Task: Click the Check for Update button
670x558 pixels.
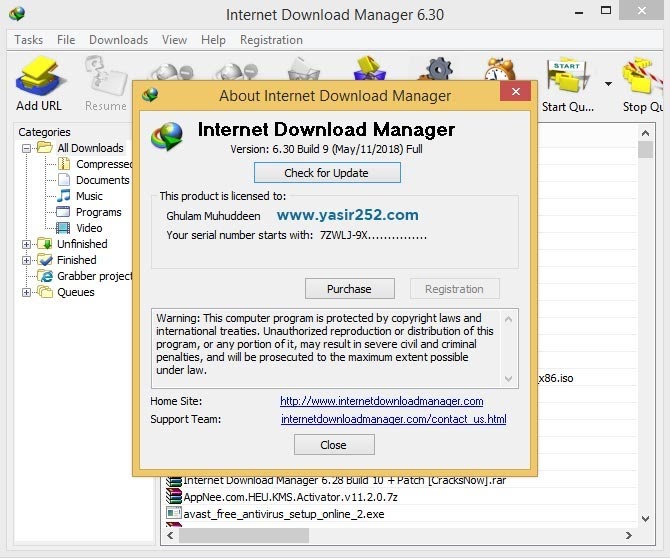Action: [x=327, y=173]
